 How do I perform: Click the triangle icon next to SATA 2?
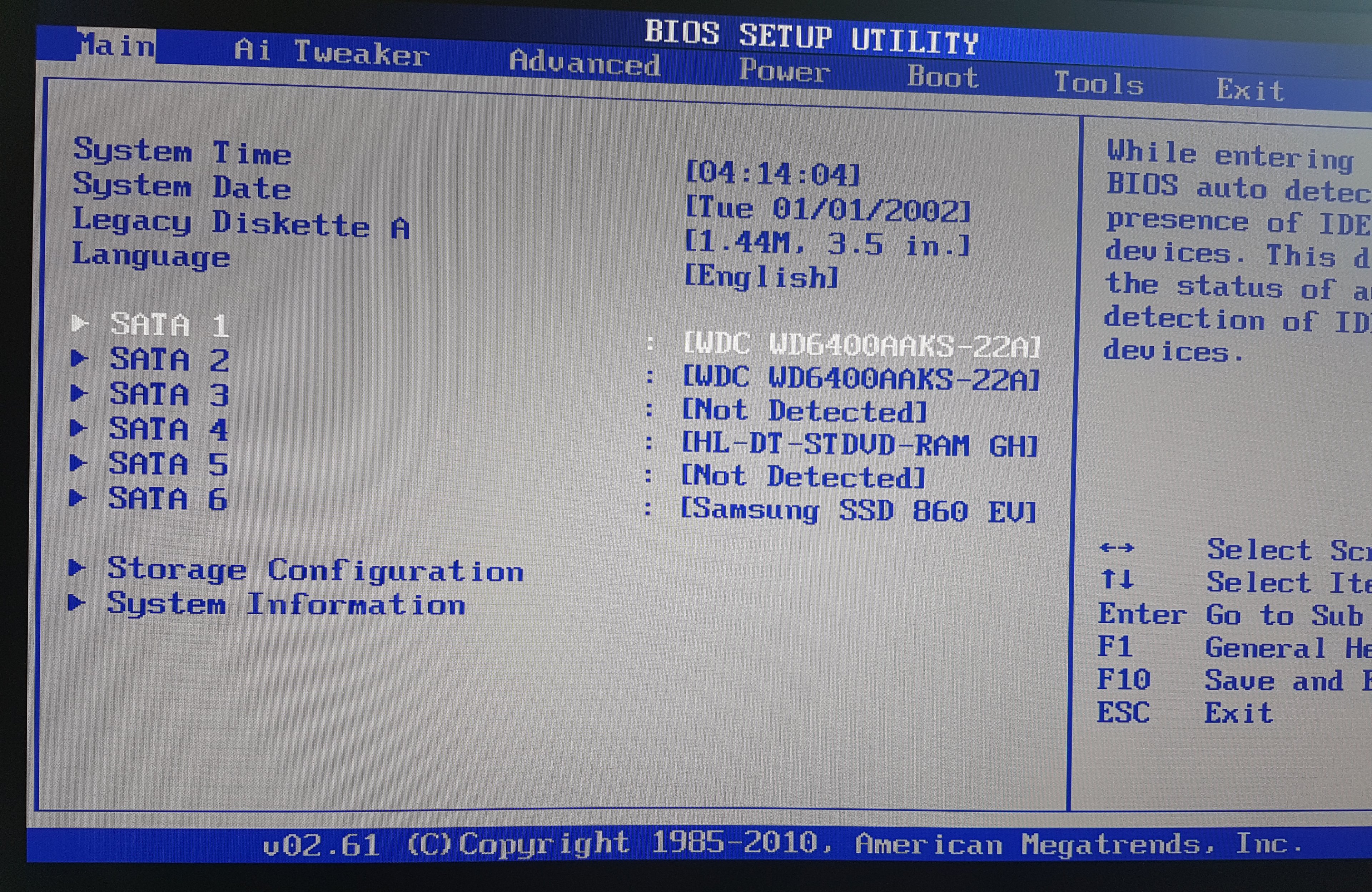point(79,358)
